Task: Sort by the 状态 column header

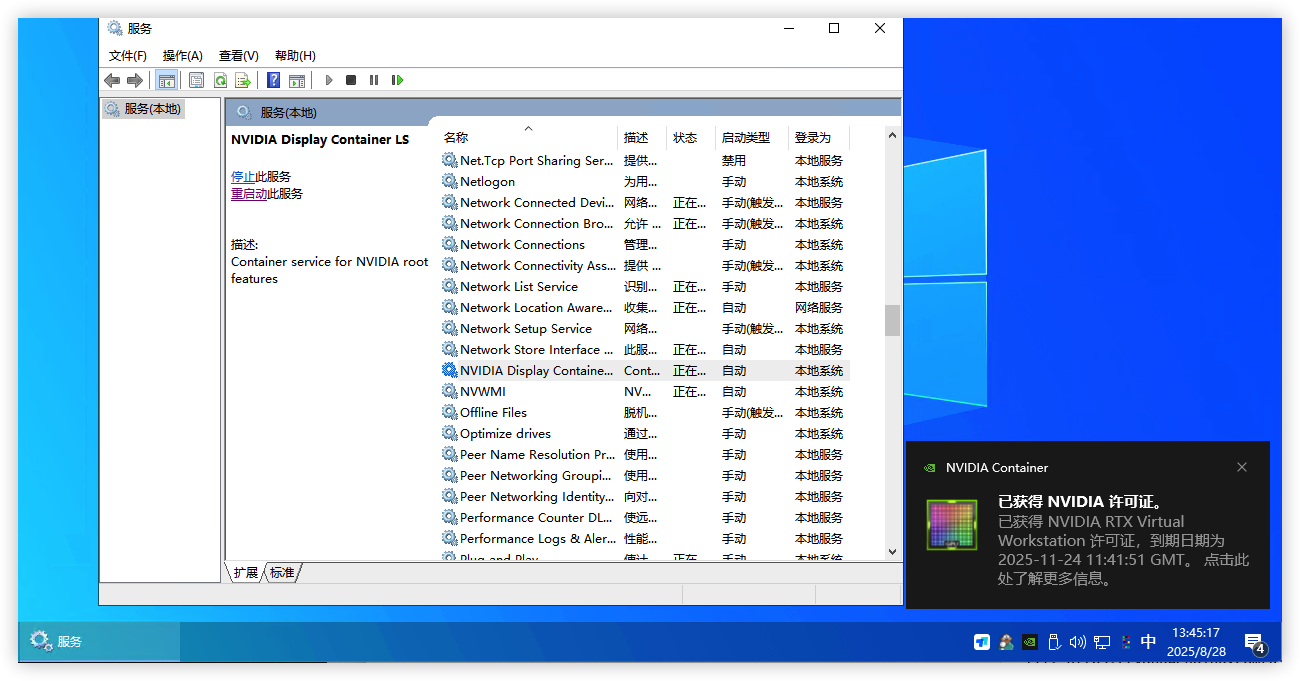Action: click(x=691, y=138)
